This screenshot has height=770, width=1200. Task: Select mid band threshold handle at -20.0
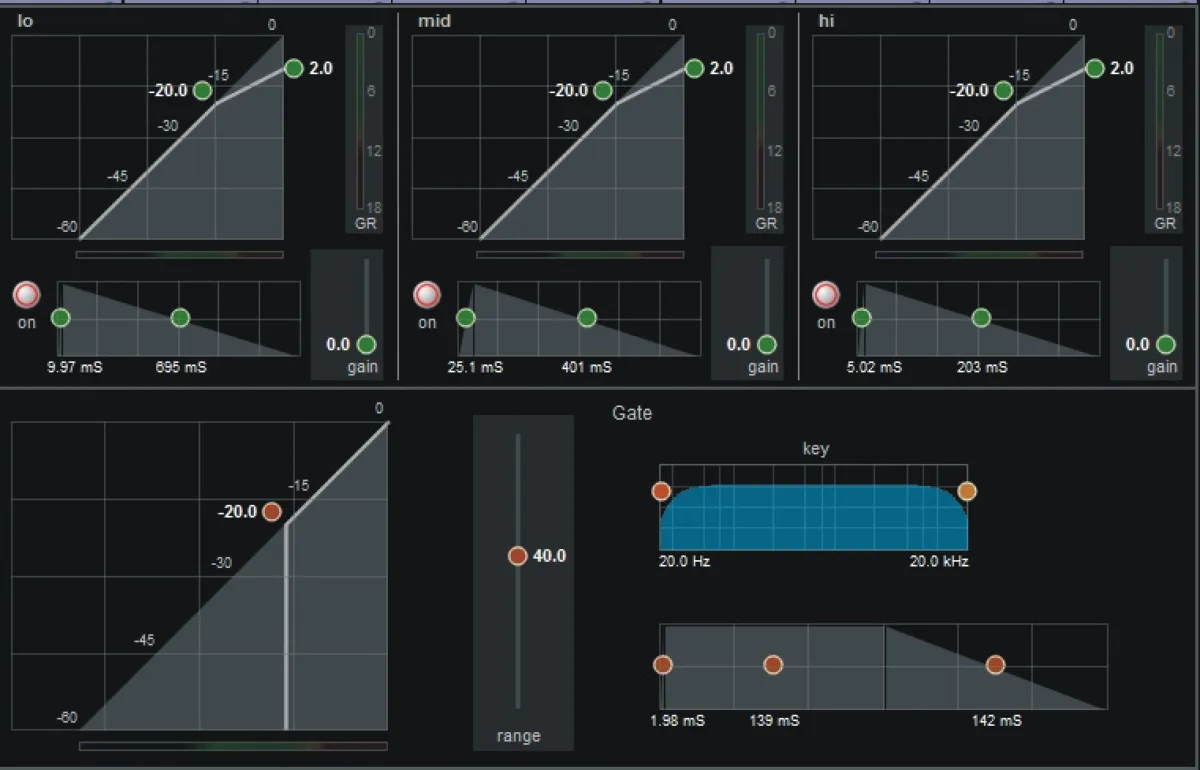pos(603,91)
